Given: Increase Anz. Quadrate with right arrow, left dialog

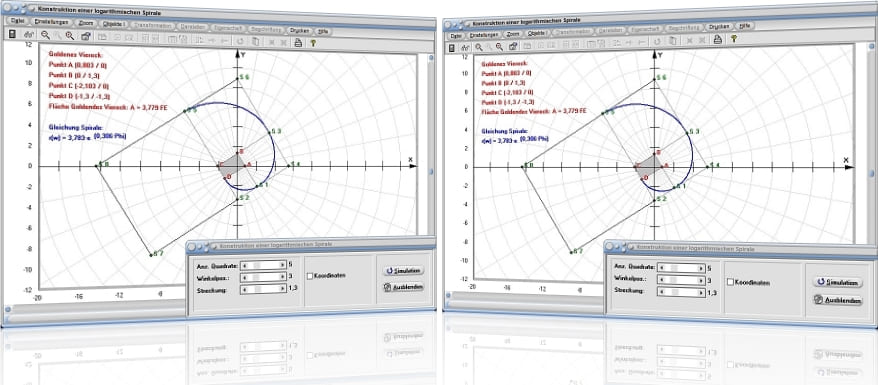Looking at the screenshot, I should click(283, 265).
